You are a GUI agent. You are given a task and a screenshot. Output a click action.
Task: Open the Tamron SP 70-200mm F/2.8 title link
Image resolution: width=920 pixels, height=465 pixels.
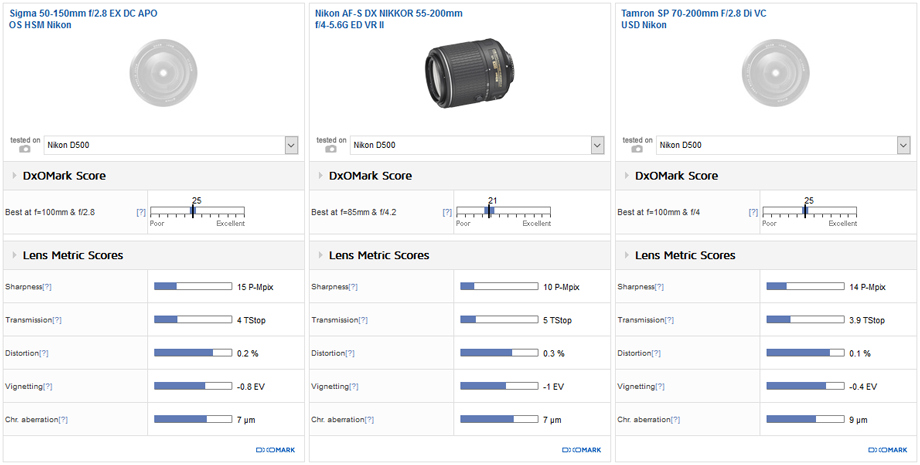coord(694,19)
